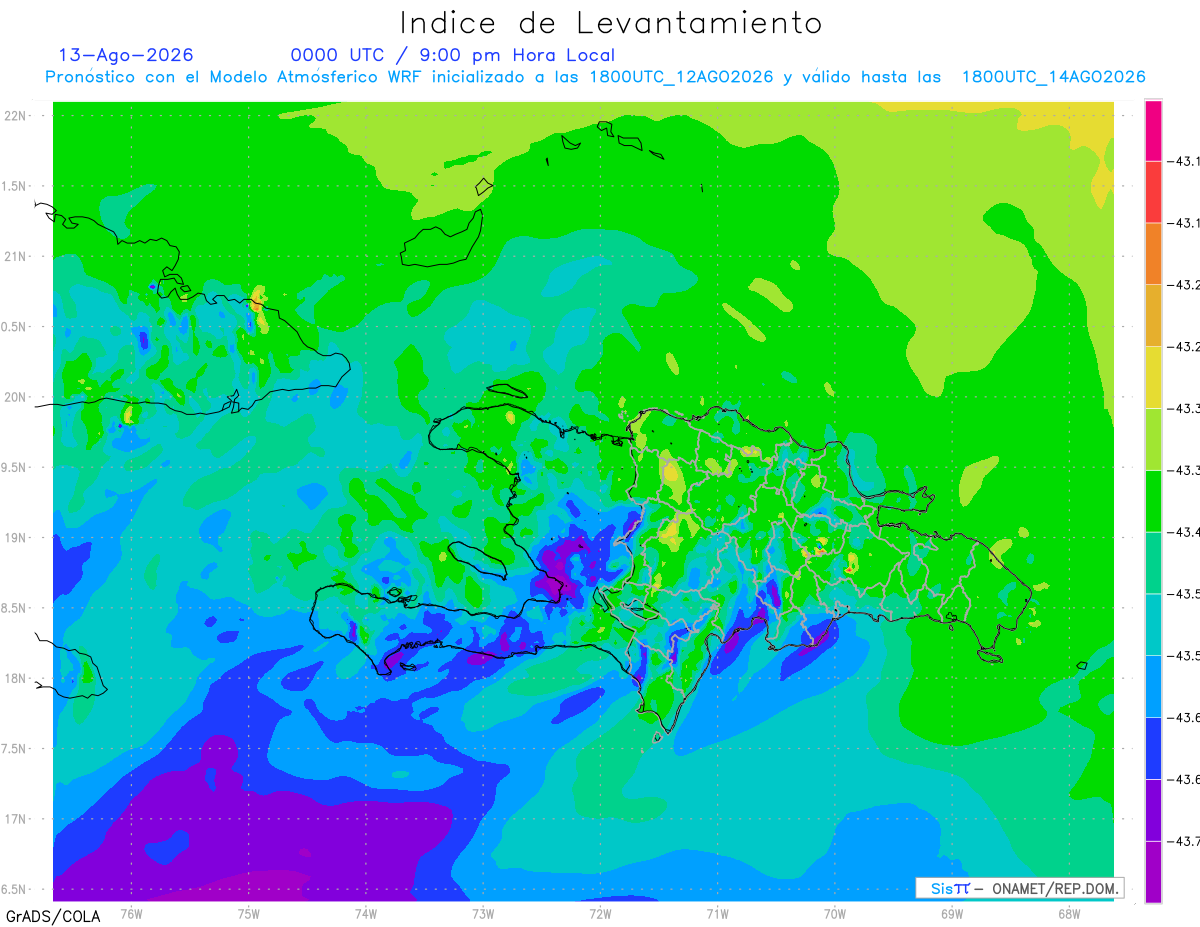Pick the orange swatch in the legend
The height and width of the screenshot is (927, 1200).
(1153, 253)
